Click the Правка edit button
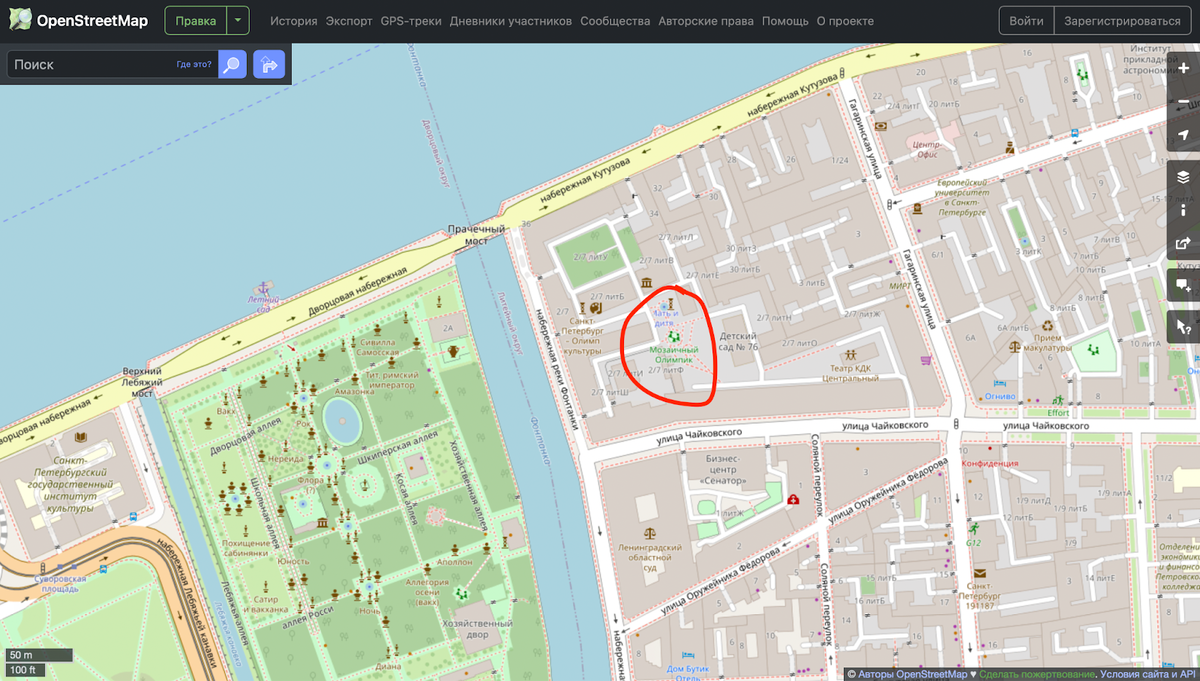This screenshot has width=1200, height=681. click(196, 20)
